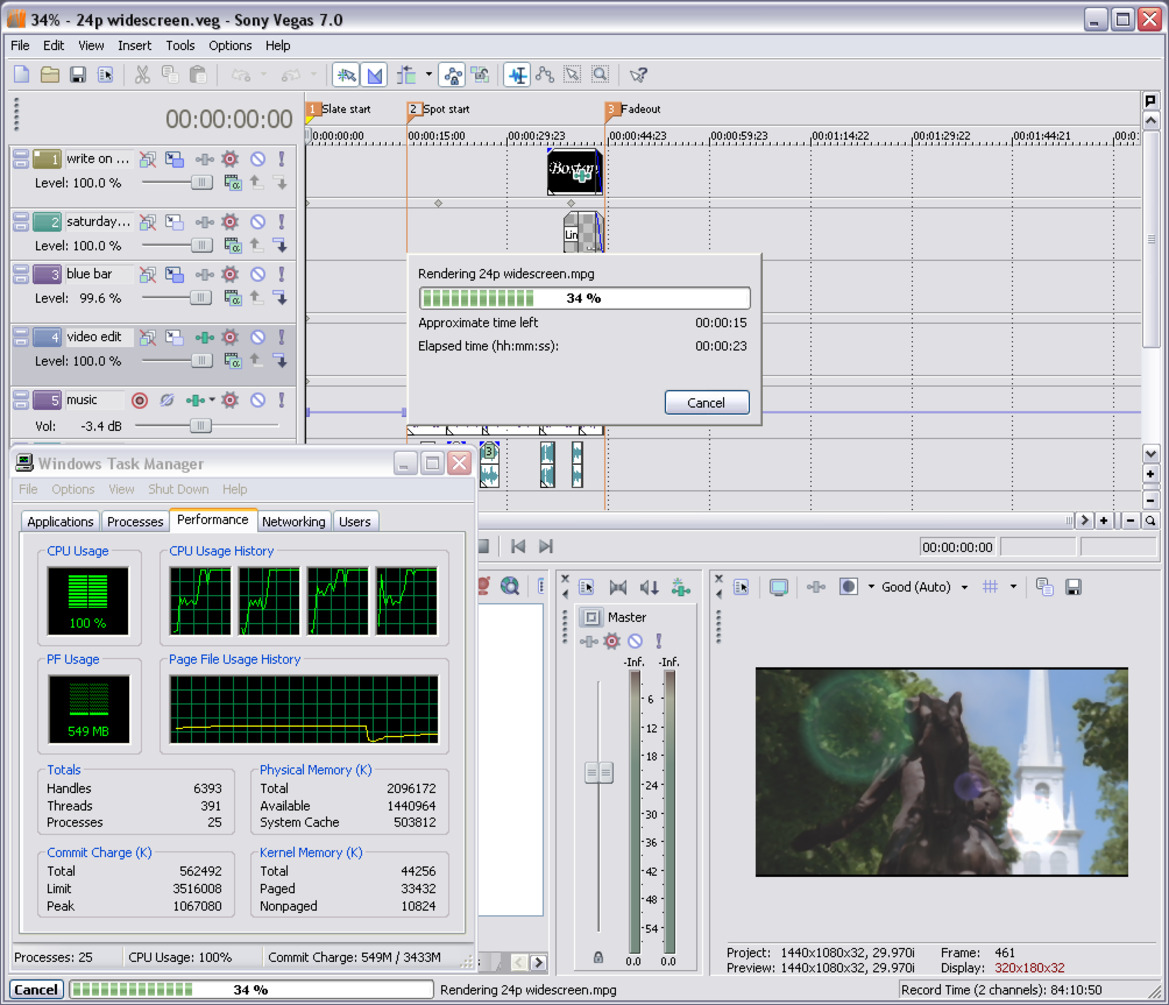Image resolution: width=1169 pixels, height=1005 pixels.
Task: Select the Envelope edit tool icon
Action: point(545,75)
